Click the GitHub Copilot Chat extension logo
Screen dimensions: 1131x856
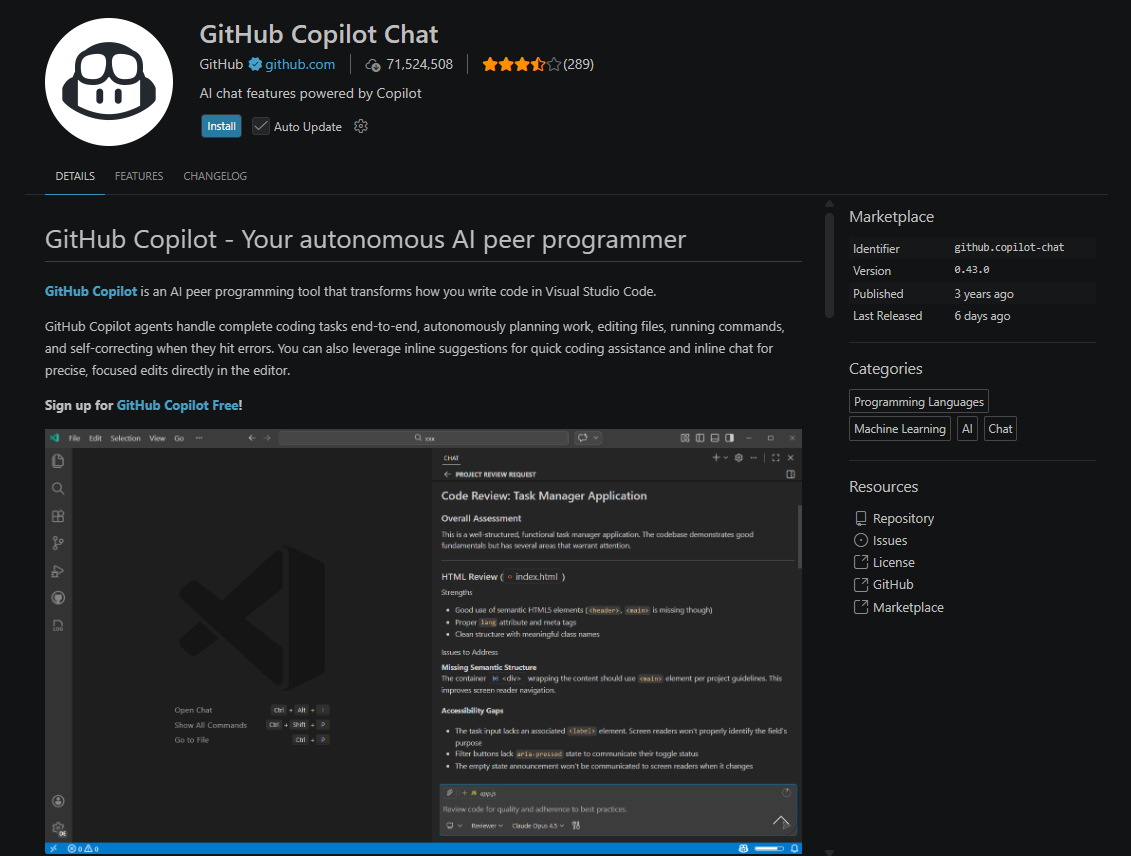(109, 82)
